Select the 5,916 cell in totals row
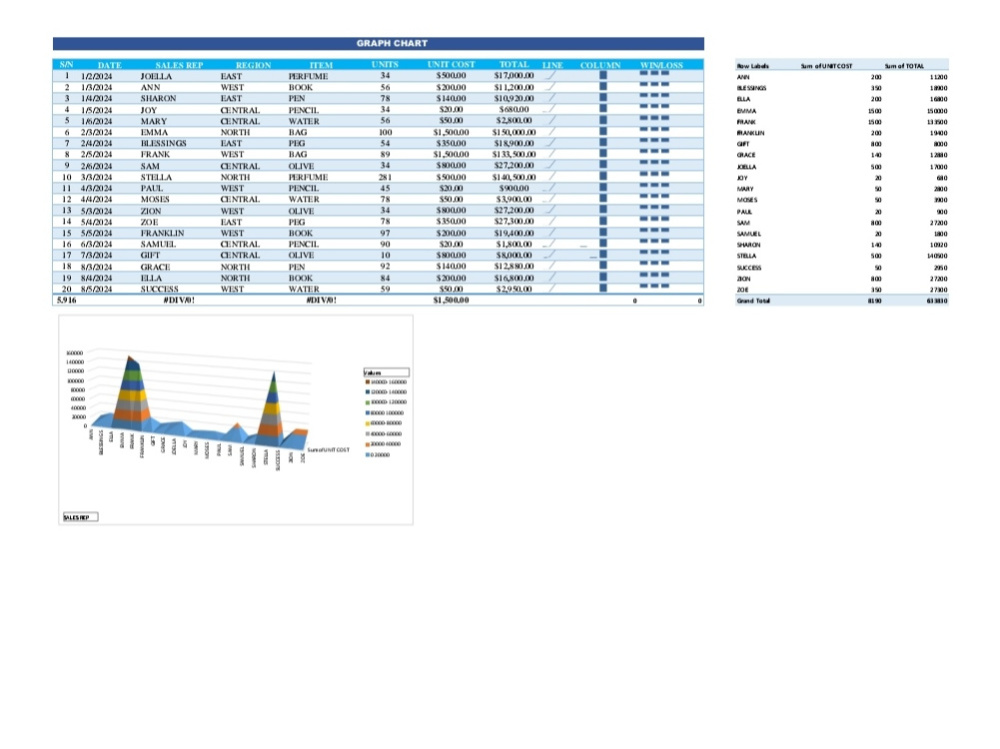Image resolution: width=1000 pixels, height=749 pixels. [66, 300]
